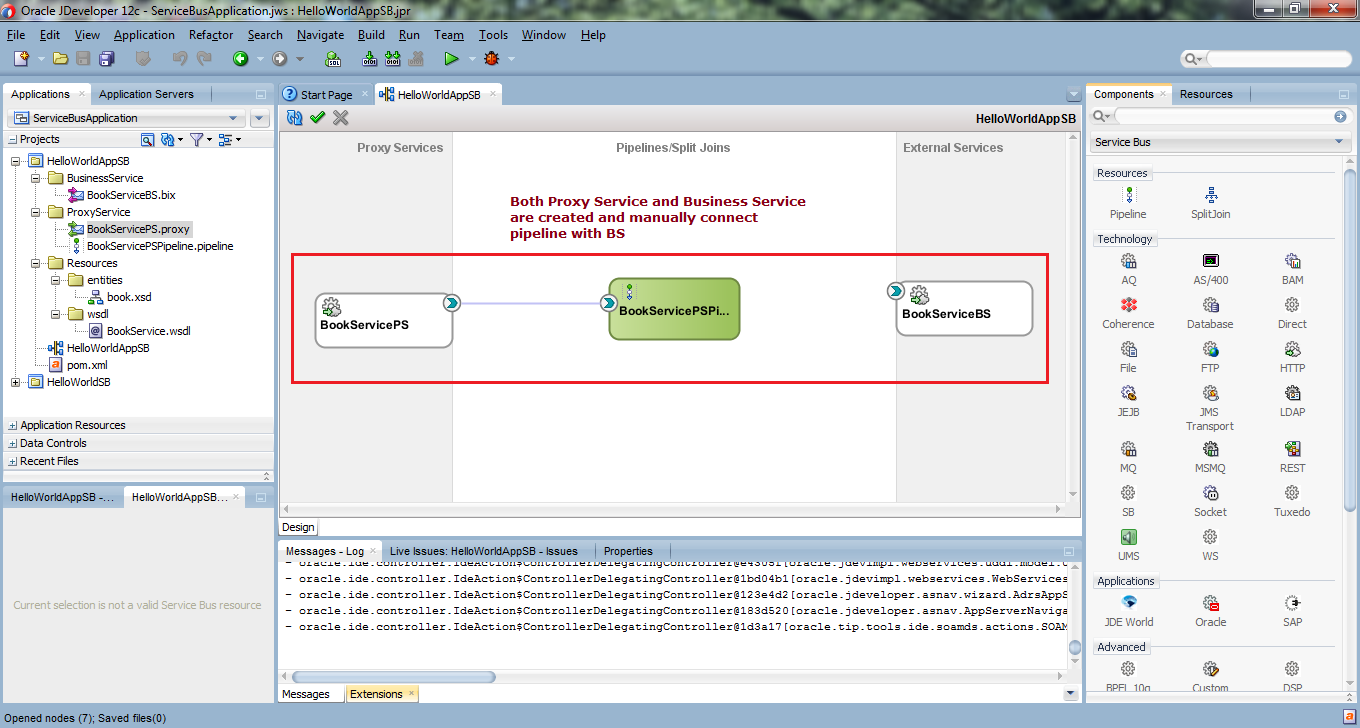The height and width of the screenshot is (728, 1360).
Task: Click the log panel horizontal scrollbar
Action: (x=394, y=677)
